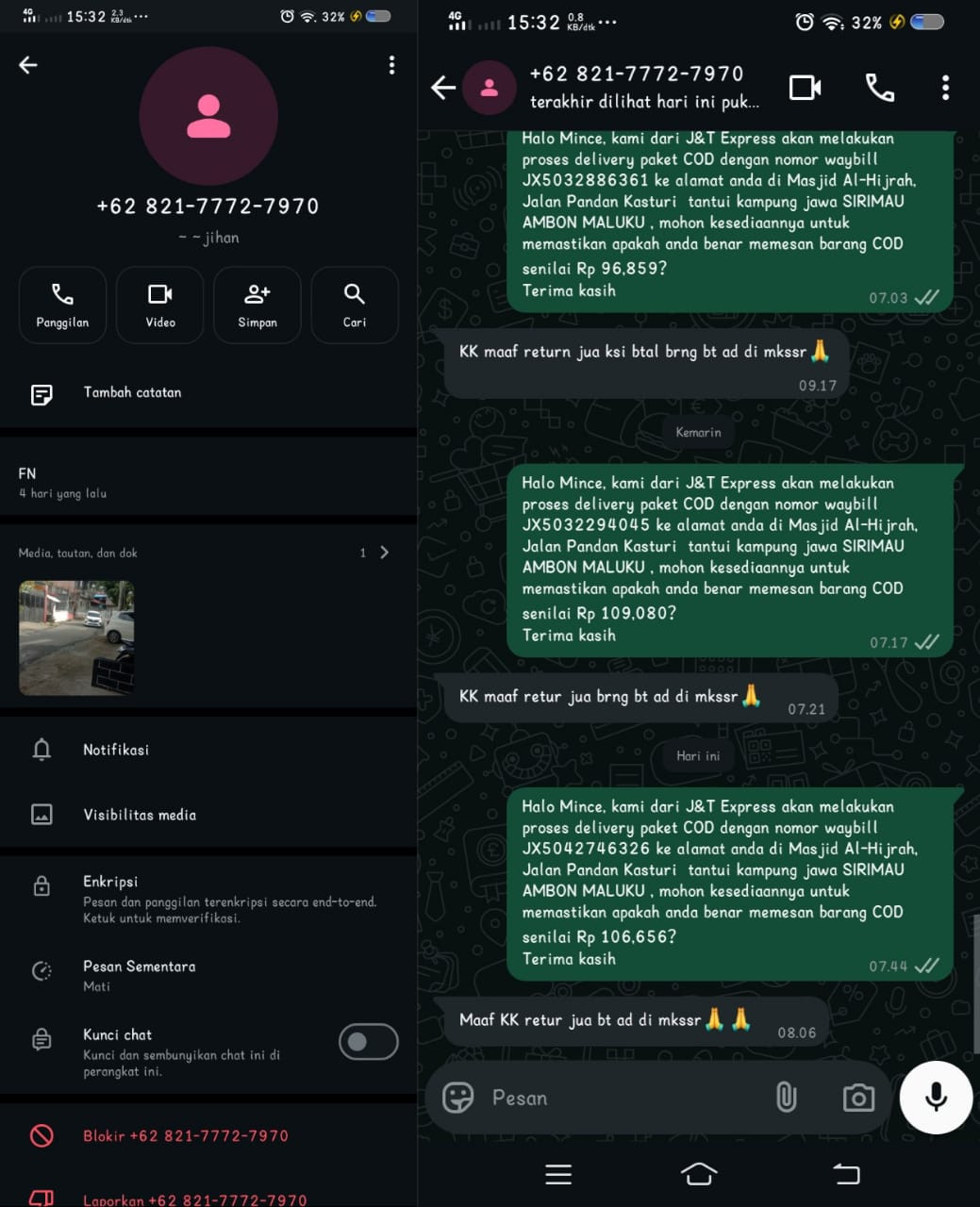Open three-dot menu in chat header
Image resolution: width=980 pixels, height=1207 pixels.
click(x=945, y=88)
